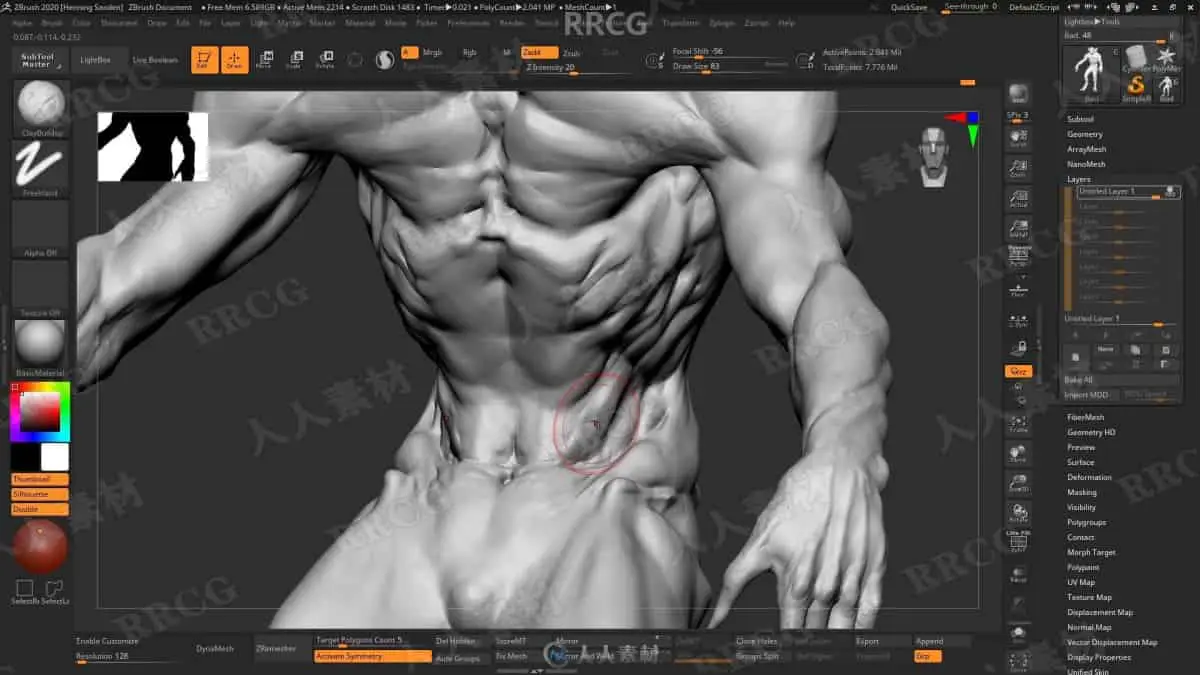Open the Help menu
The width and height of the screenshot is (1200, 675).
coord(787,22)
